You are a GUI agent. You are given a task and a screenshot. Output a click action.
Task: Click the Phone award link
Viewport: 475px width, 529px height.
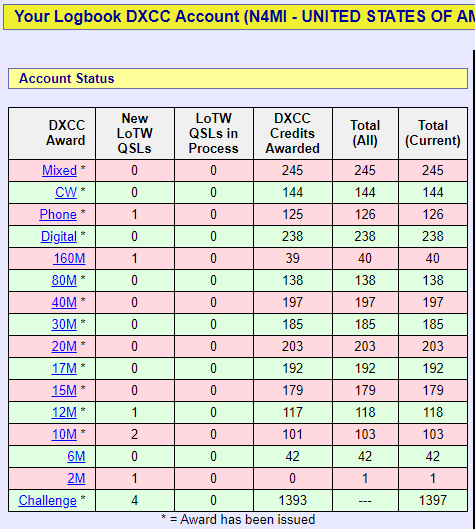click(58, 214)
